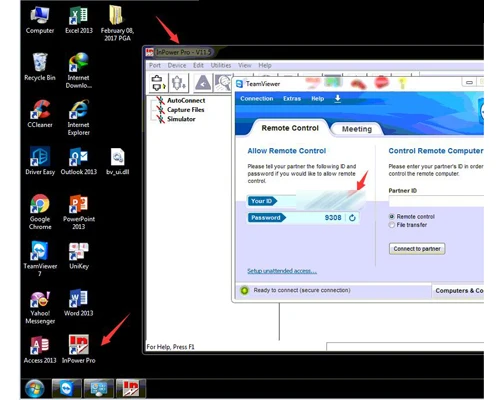Click the InPower add device toolbar icon
Image resolution: width=500 pixels, height=400 pixels.
pyautogui.click(x=179, y=83)
